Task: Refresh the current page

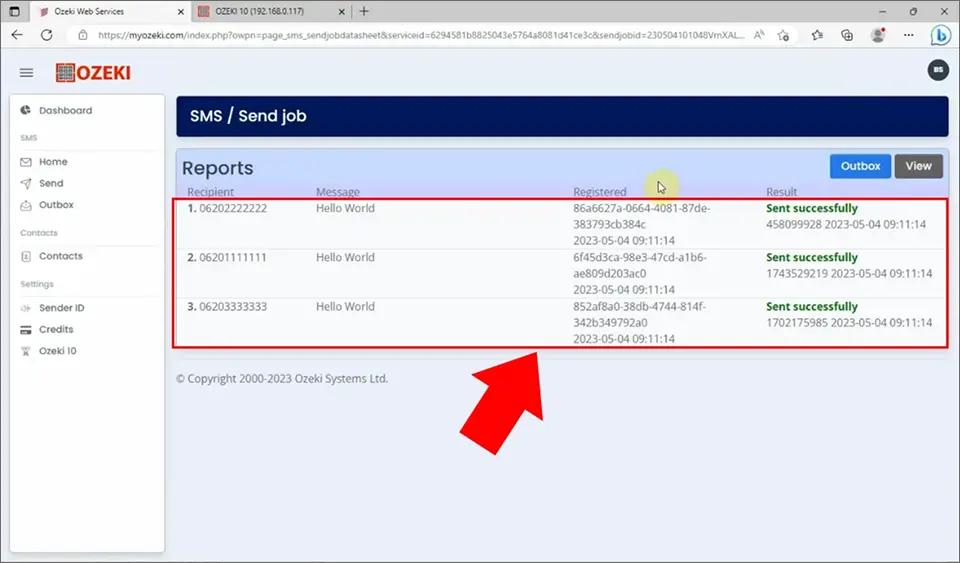Action: 46,34
